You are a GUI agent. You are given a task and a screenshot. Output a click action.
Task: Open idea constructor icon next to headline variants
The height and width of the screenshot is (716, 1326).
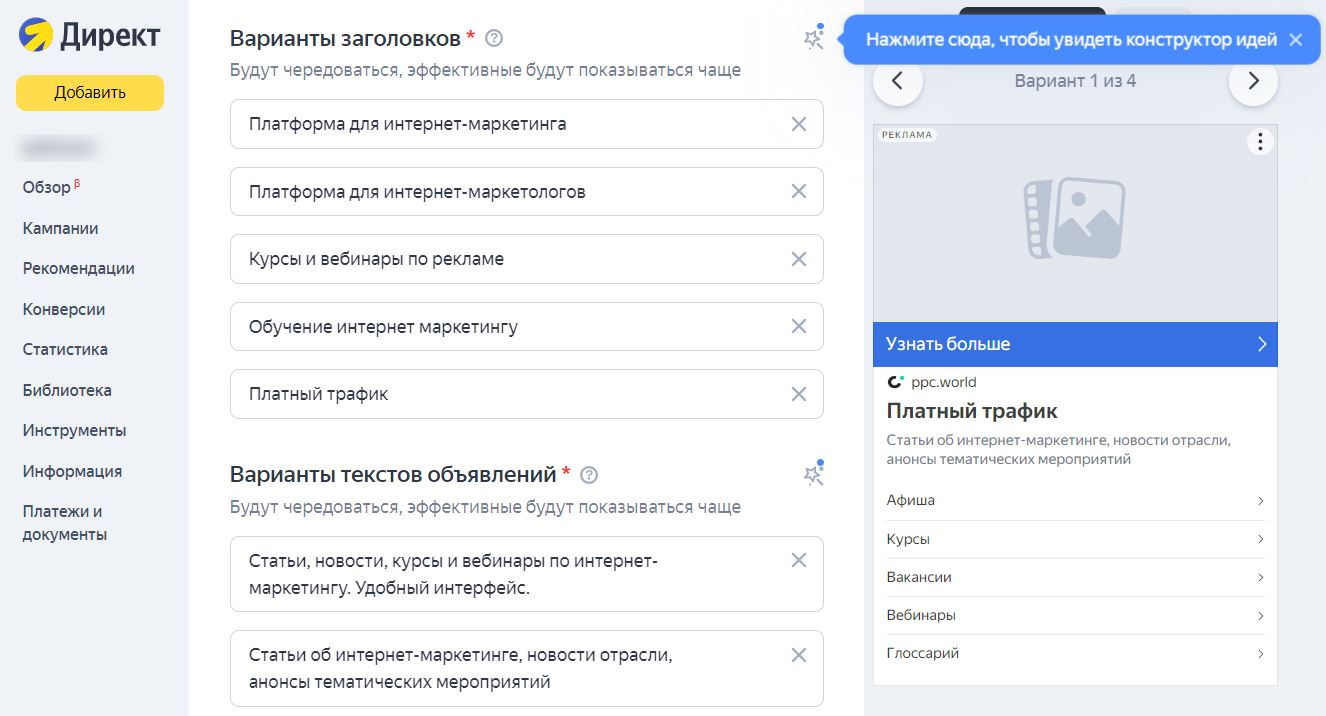pyautogui.click(x=814, y=39)
